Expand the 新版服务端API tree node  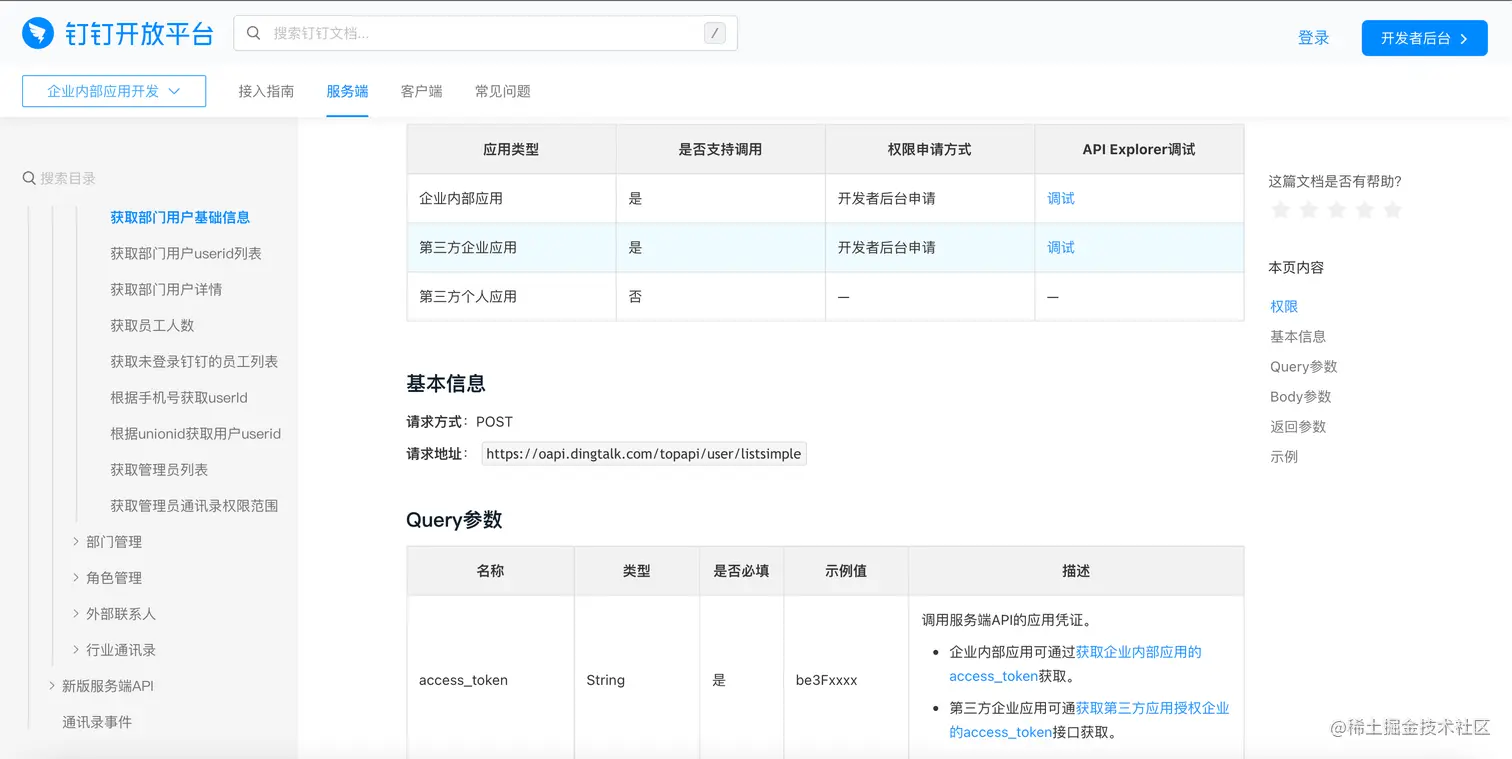click(x=52, y=685)
